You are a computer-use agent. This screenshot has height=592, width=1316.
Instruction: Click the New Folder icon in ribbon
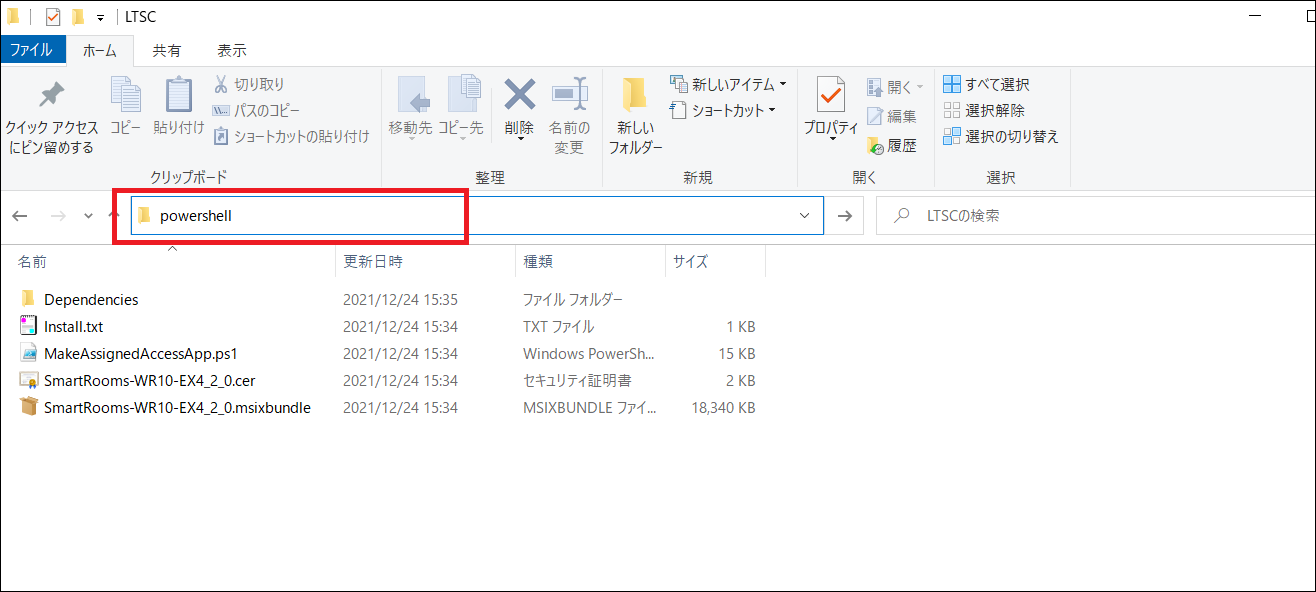(x=635, y=97)
